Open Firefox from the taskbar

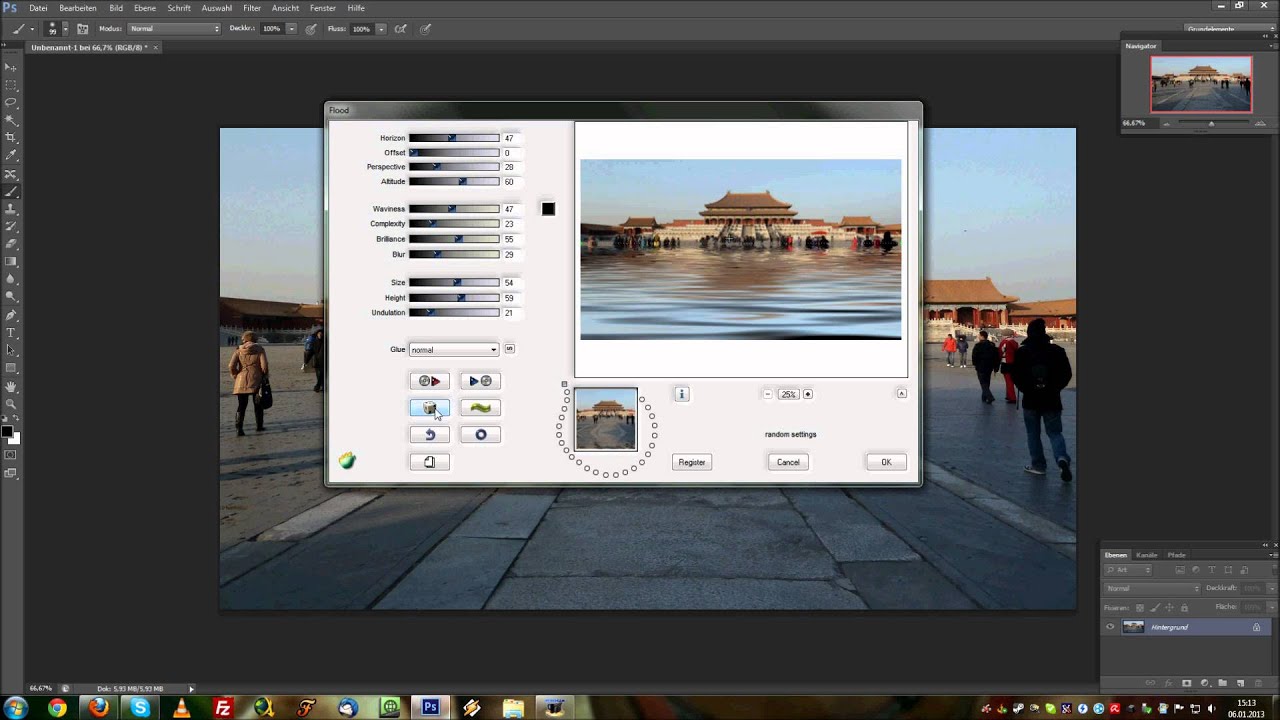pyautogui.click(x=99, y=708)
